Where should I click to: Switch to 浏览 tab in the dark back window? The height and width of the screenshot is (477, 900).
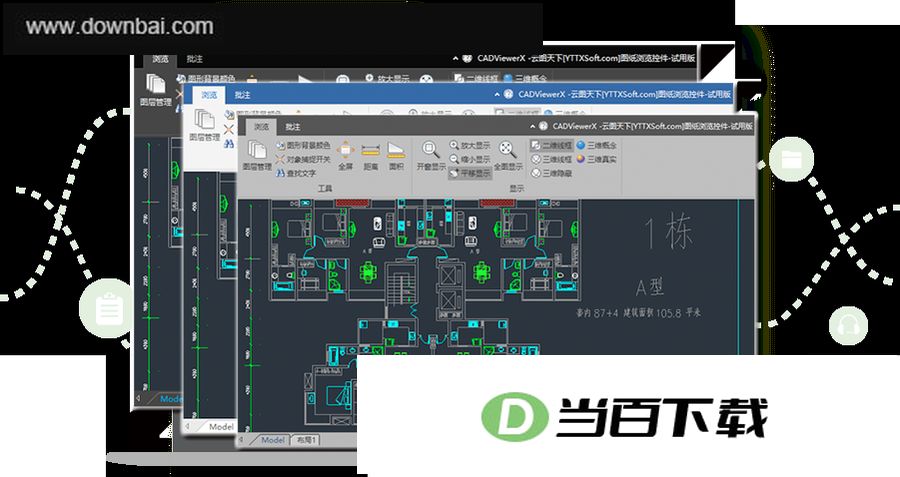point(160,59)
